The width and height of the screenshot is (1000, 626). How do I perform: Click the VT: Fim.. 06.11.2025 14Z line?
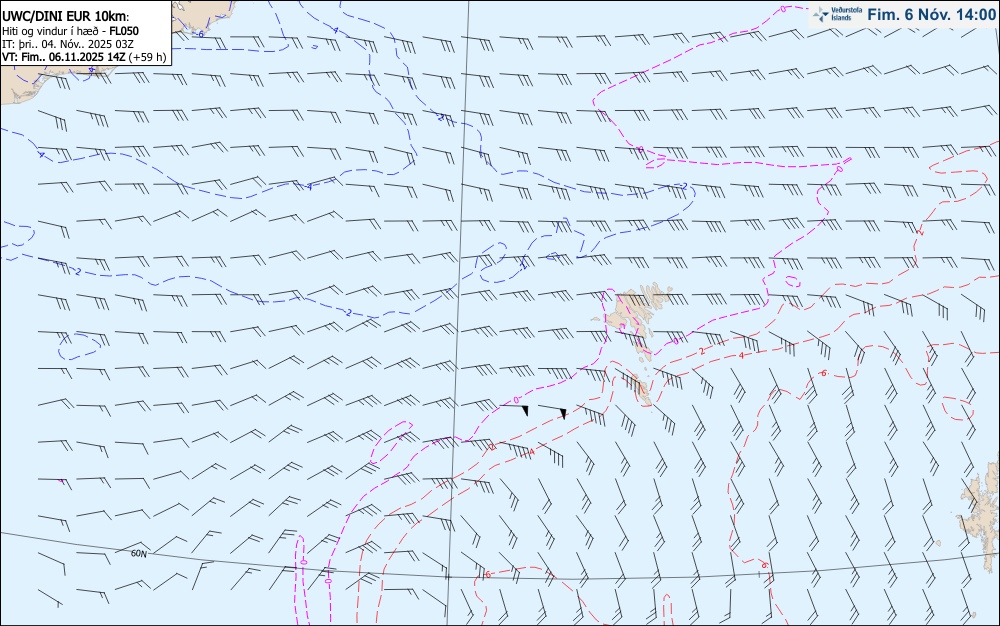(x=84, y=57)
